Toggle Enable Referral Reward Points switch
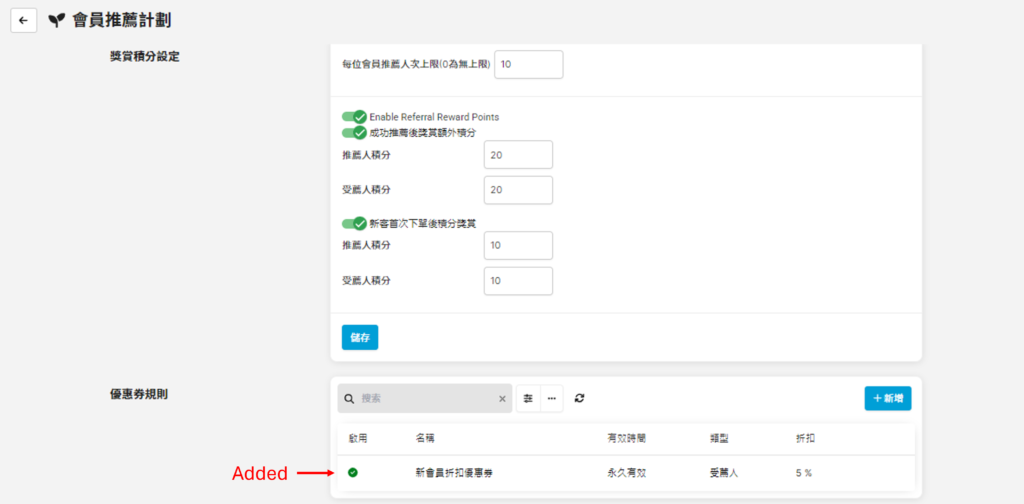Image resolution: width=1024 pixels, height=504 pixels. (x=354, y=117)
